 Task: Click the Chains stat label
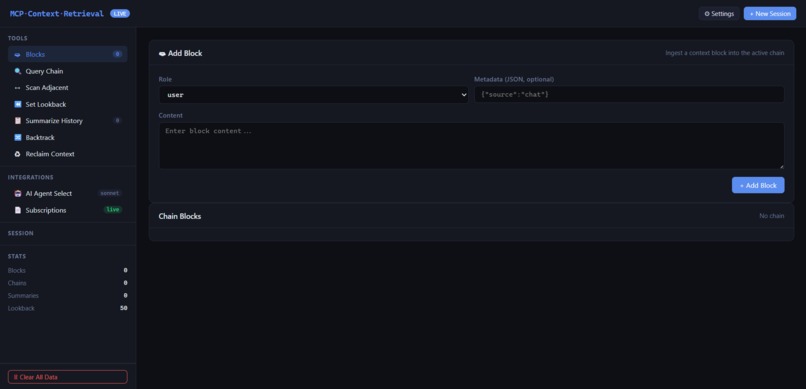coord(17,283)
